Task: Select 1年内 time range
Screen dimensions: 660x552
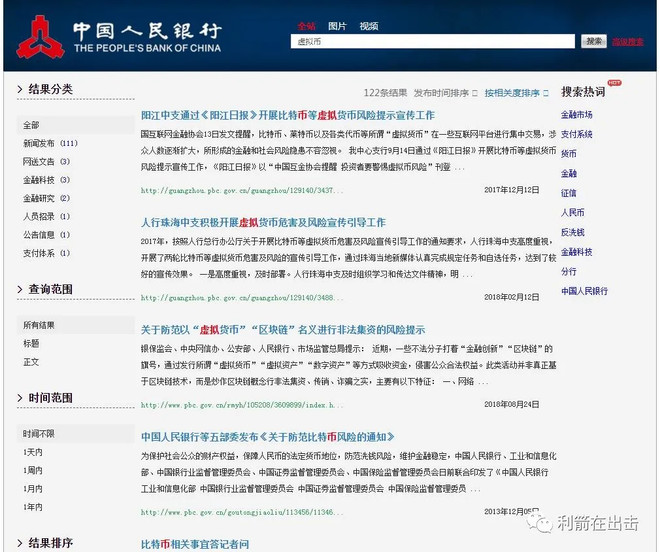Action: pyautogui.click(x=33, y=507)
